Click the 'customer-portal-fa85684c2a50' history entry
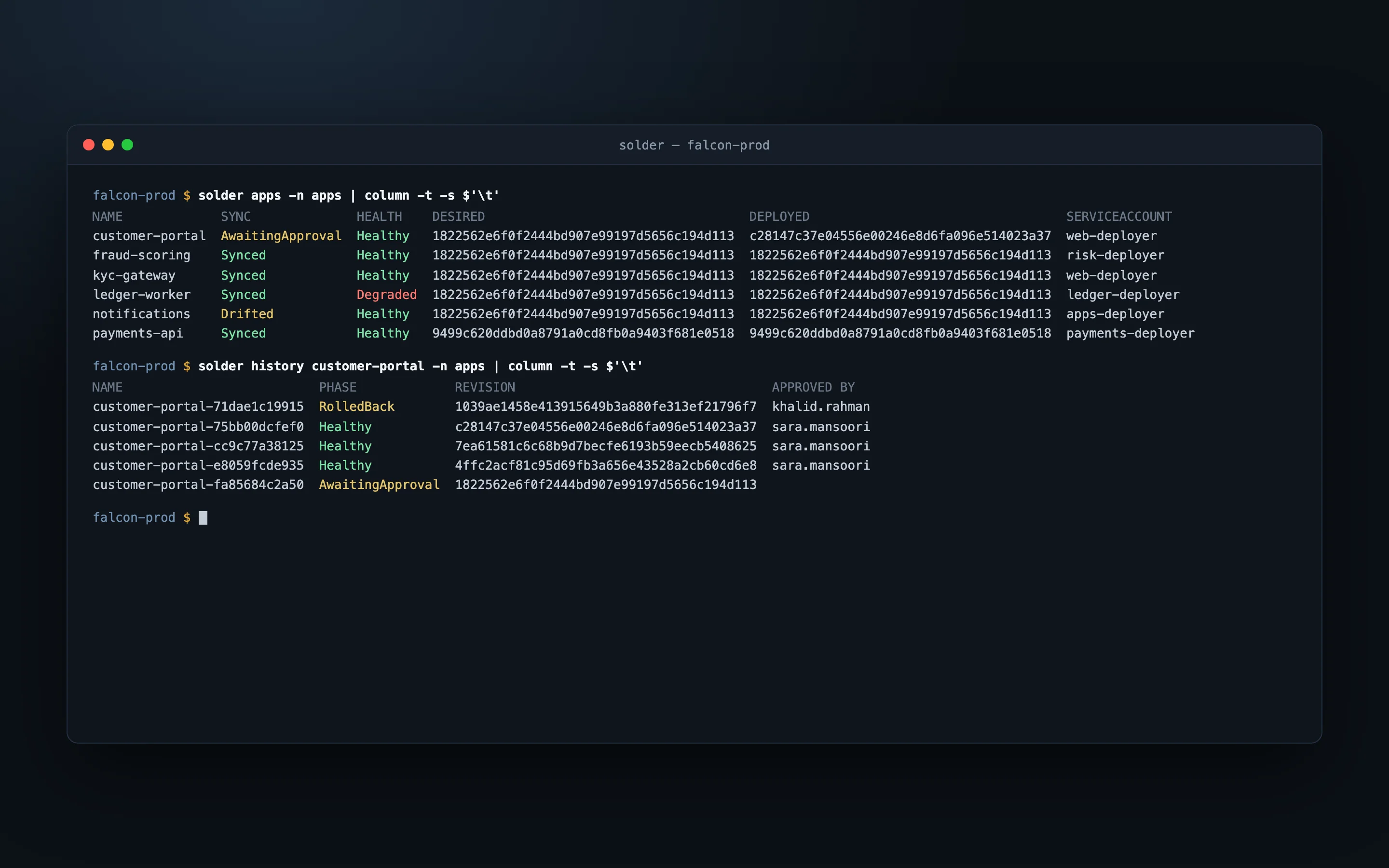 coord(198,485)
